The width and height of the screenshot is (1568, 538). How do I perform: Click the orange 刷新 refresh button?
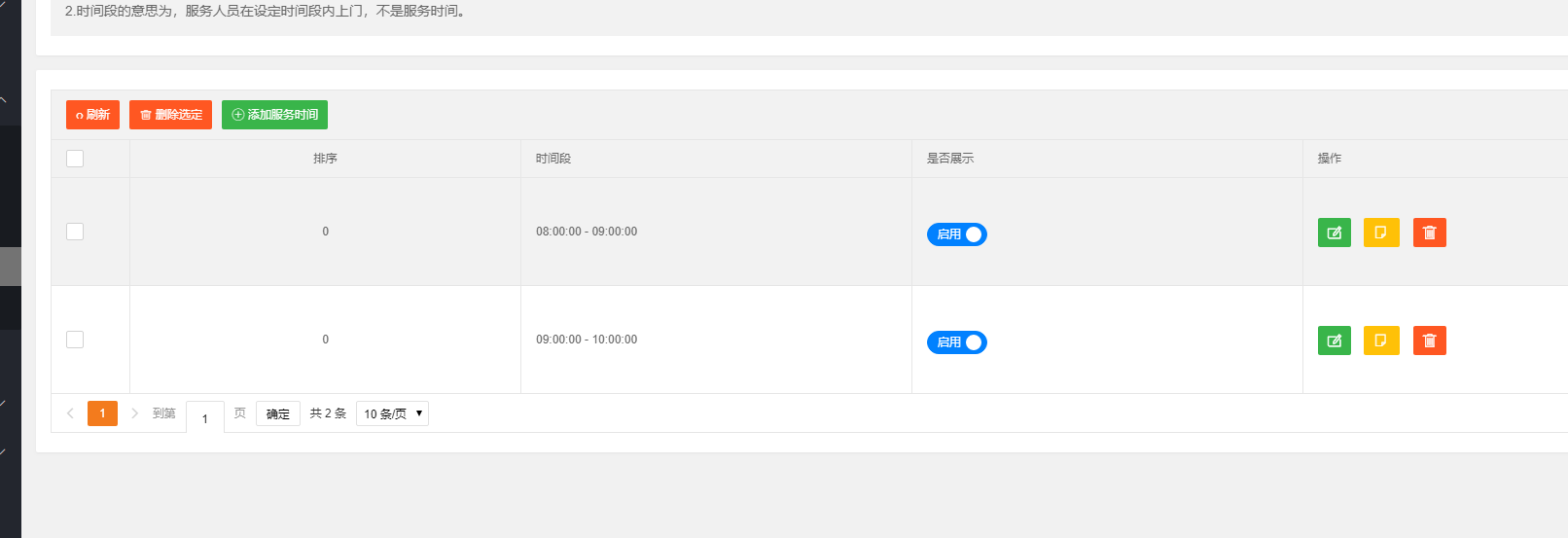pos(92,115)
